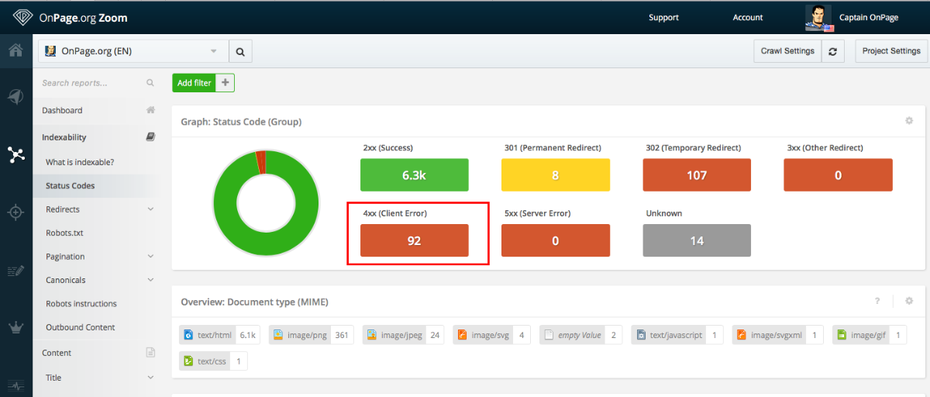Screen dimensions: 930x397
Task: Open gear settings of Status Code graph
Action: coord(909,121)
